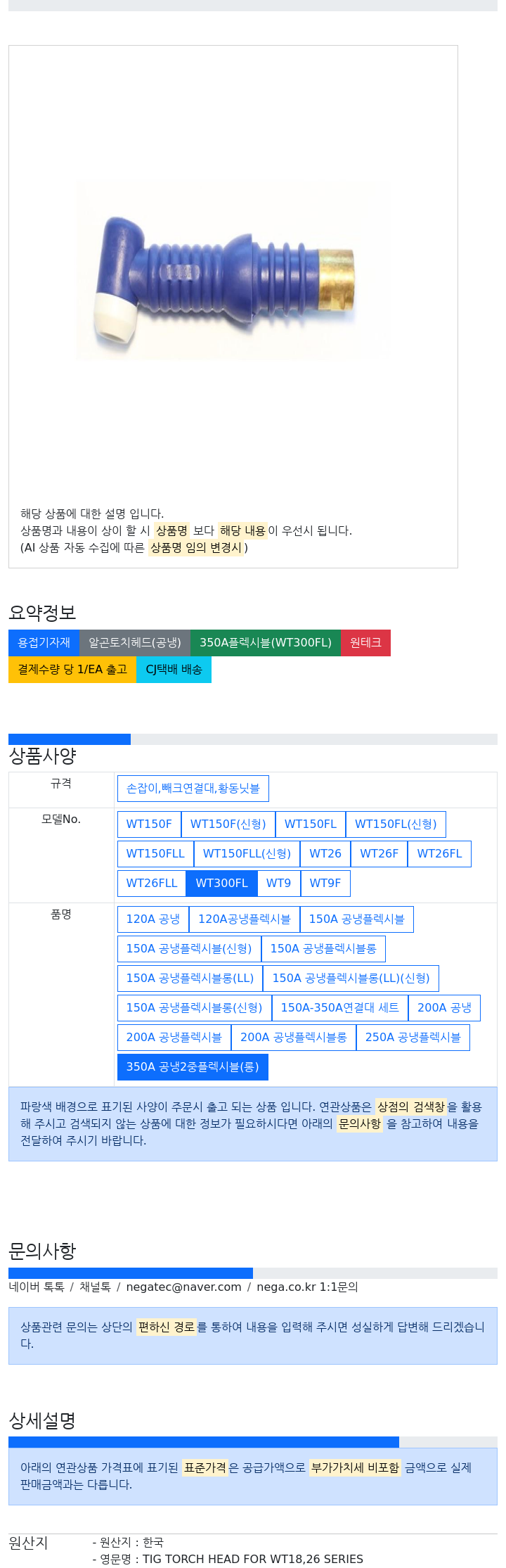506x1568 pixels.
Task: Select model WT150FL(신형)
Action: tap(396, 824)
